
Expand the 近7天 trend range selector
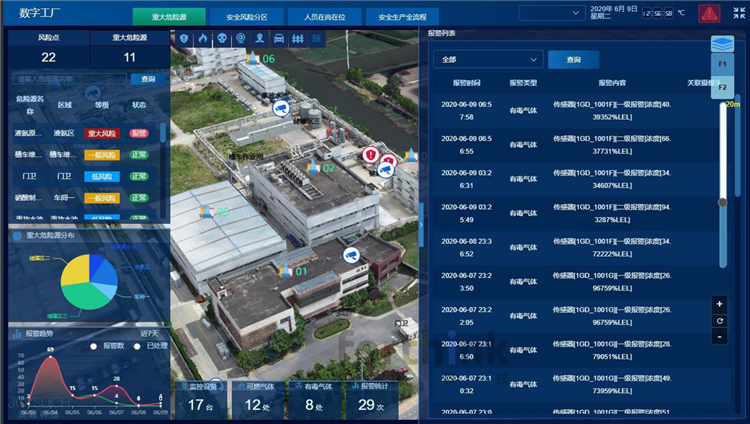point(150,333)
